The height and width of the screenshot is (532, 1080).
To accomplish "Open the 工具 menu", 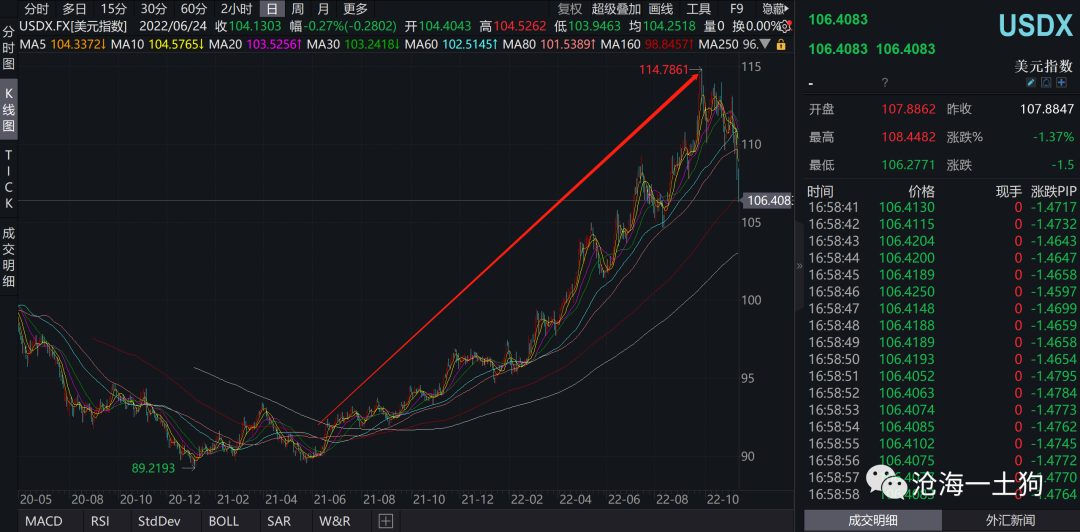I will (698, 9).
